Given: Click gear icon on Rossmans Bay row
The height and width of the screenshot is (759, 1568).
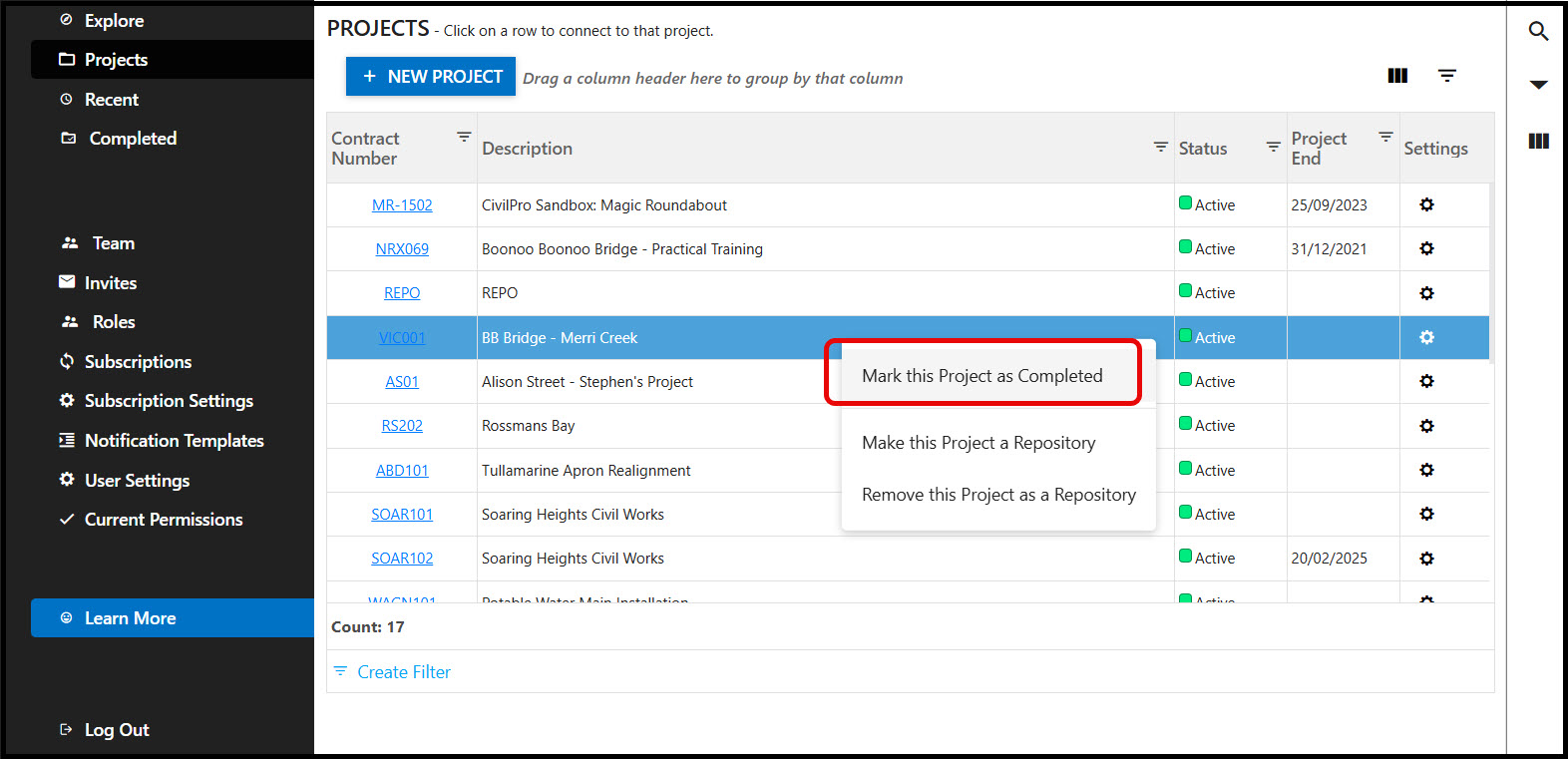Looking at the screenshot, I should (1426, 426).
